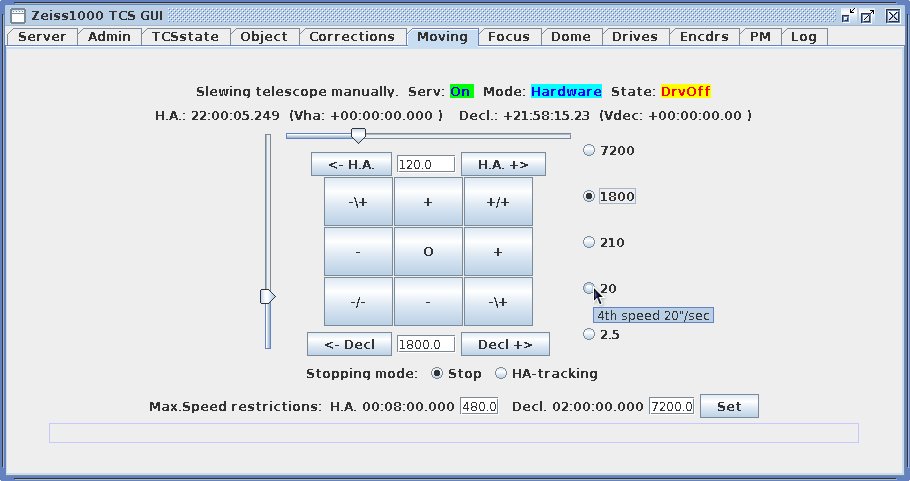Image resolution: width=910 pixels, height=481 pixels.
Task: Click the Vha value +00:00:00.000
Action: click(x=381, y=115)
